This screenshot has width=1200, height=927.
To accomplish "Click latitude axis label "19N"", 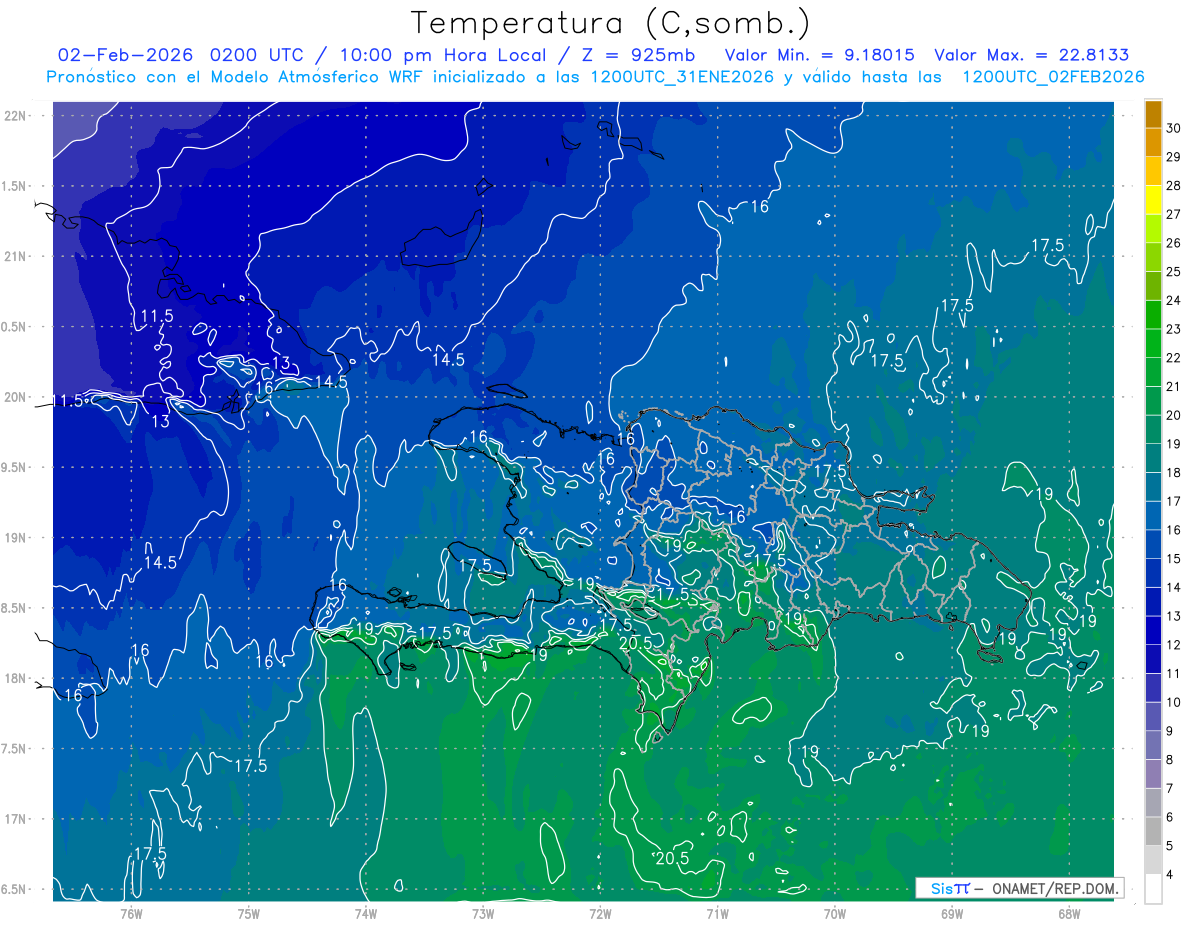I will (x=15, y=538).
